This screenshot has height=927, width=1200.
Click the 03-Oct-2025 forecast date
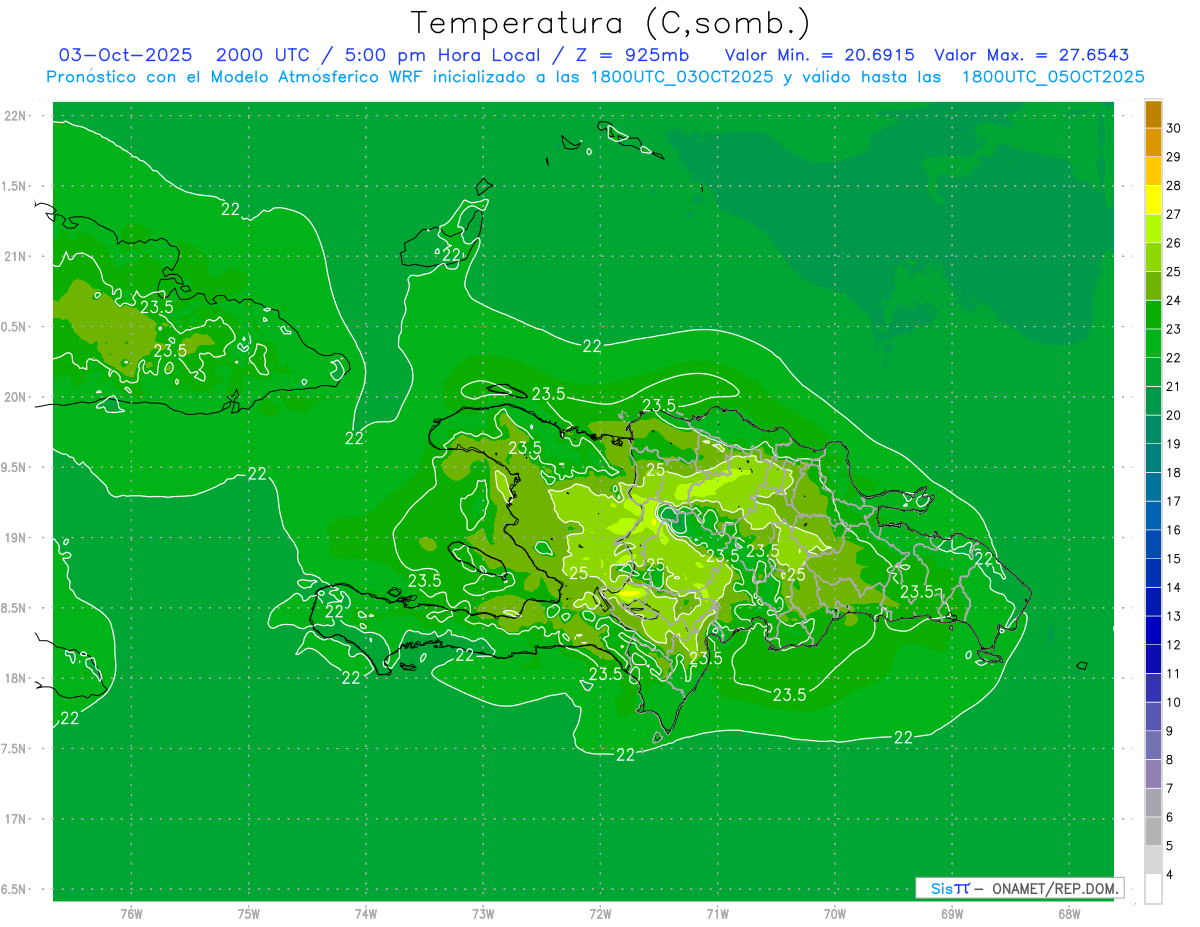(125, 55)
